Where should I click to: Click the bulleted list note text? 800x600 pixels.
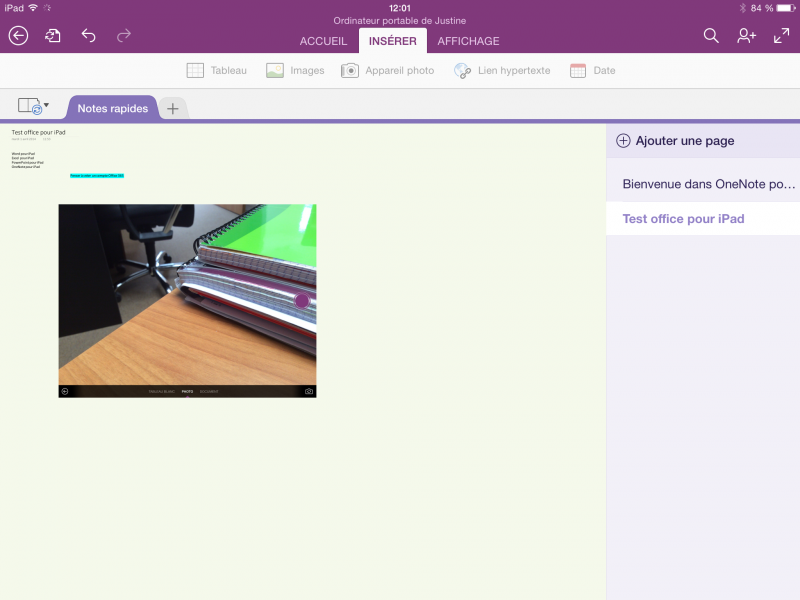coord(28,160)
